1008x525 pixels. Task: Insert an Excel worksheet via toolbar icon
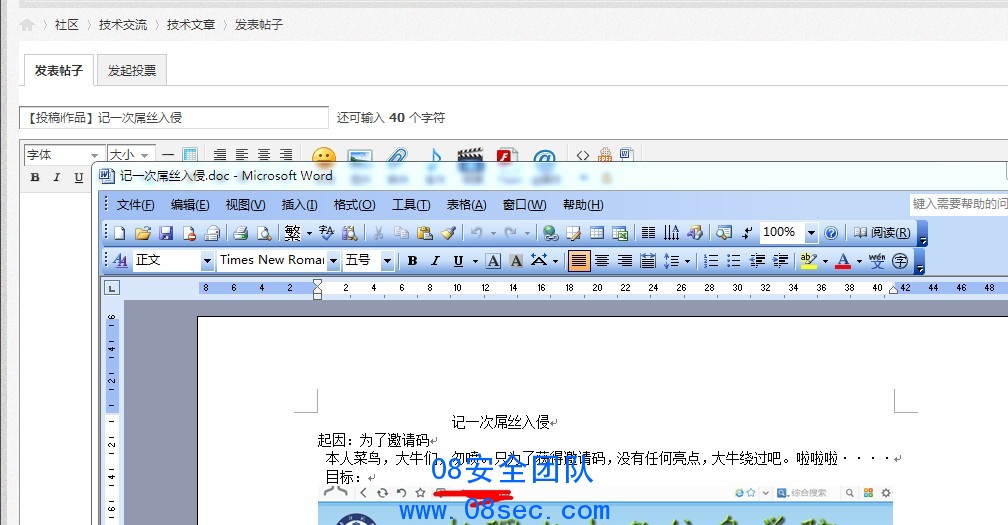pos(620,233)
